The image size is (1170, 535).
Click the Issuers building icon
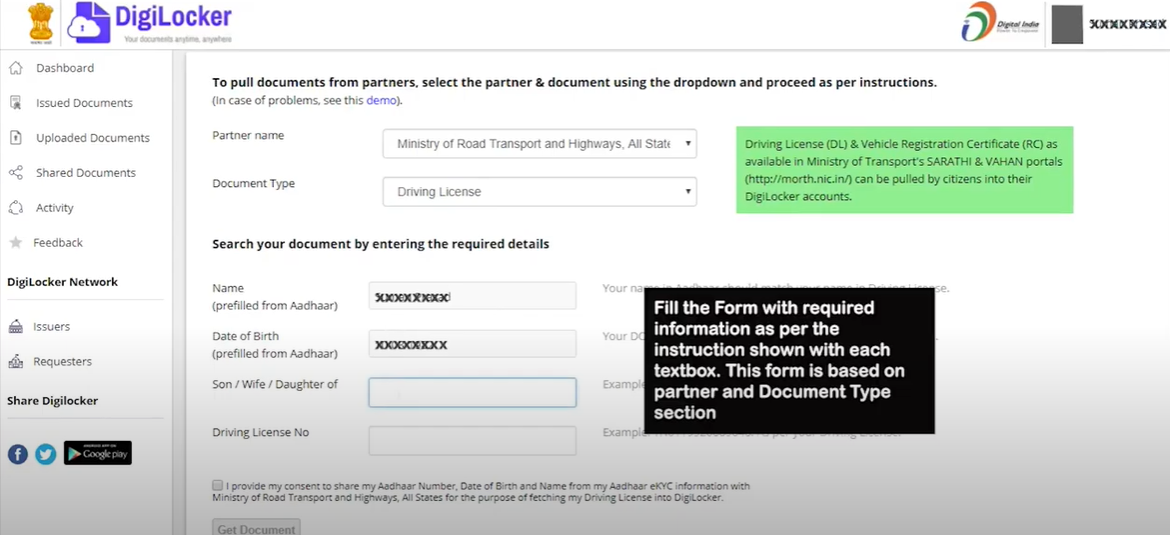(16, 327)
